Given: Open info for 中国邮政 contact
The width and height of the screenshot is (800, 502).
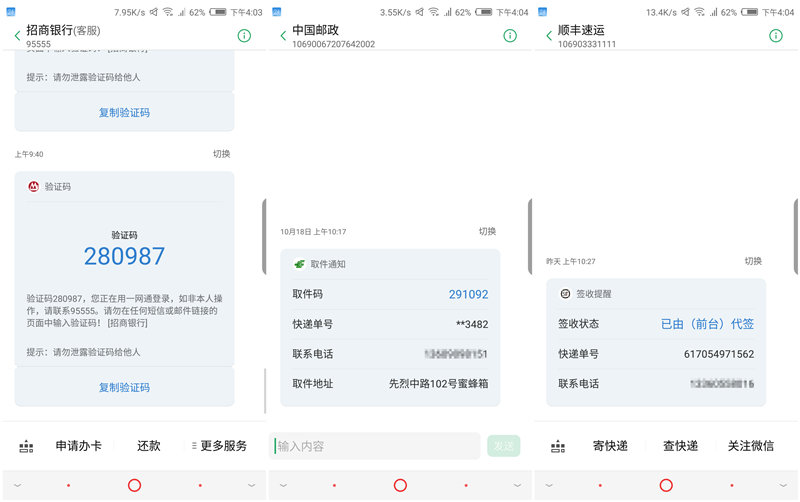Looking at the screenshot, I should 510,35.
